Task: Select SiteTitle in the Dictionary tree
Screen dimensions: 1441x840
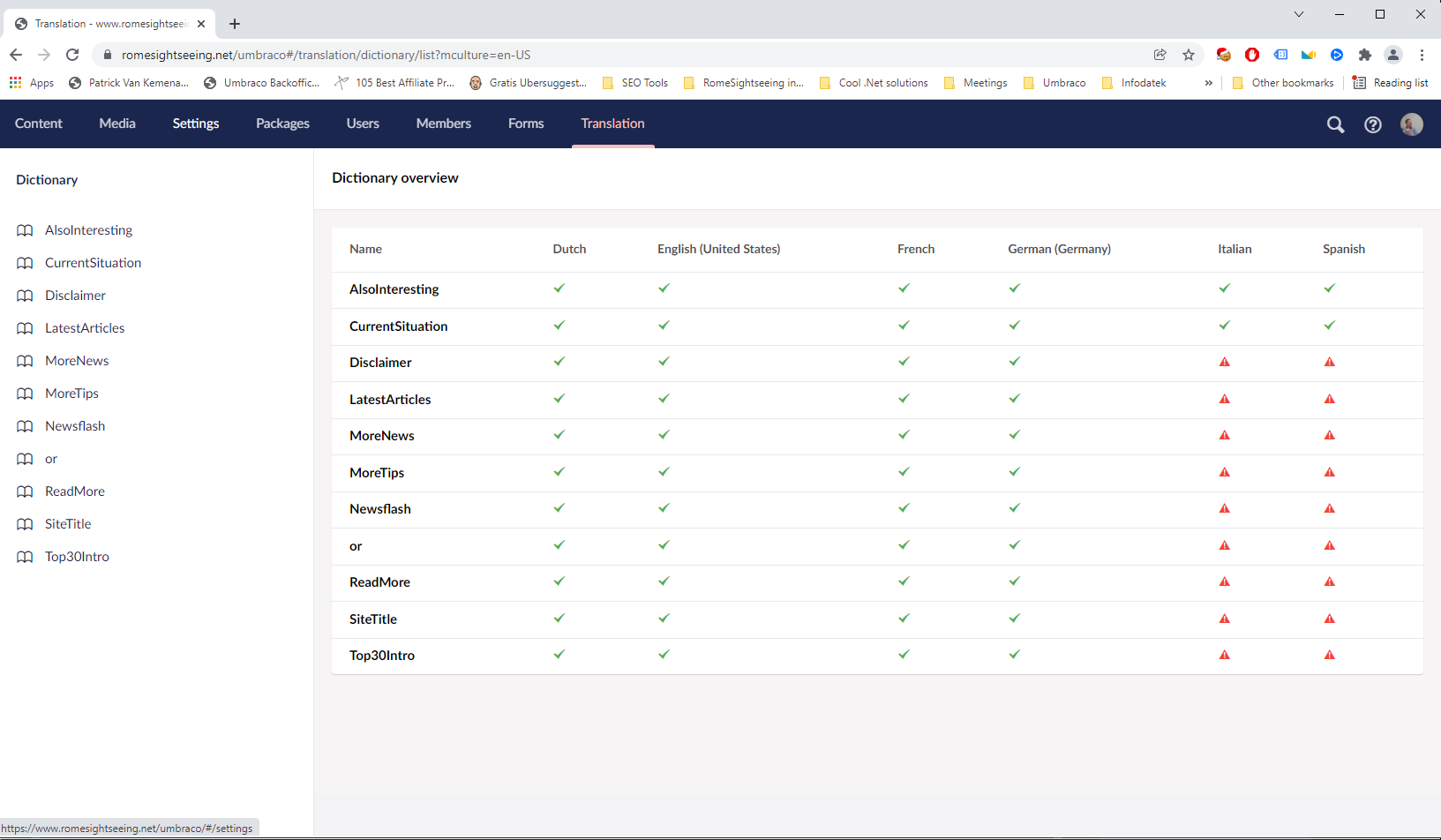Action: pos(68,524)
